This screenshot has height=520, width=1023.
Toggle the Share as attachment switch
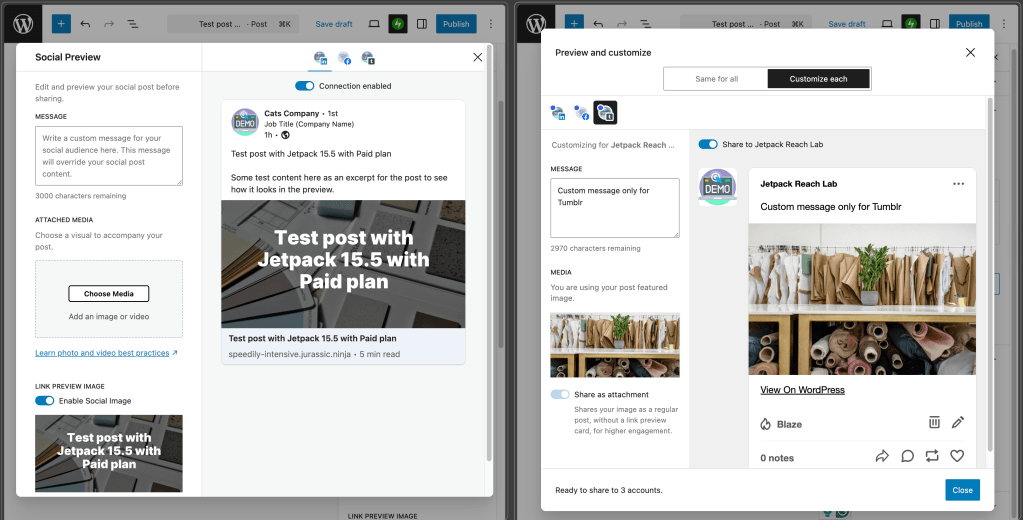560,395
